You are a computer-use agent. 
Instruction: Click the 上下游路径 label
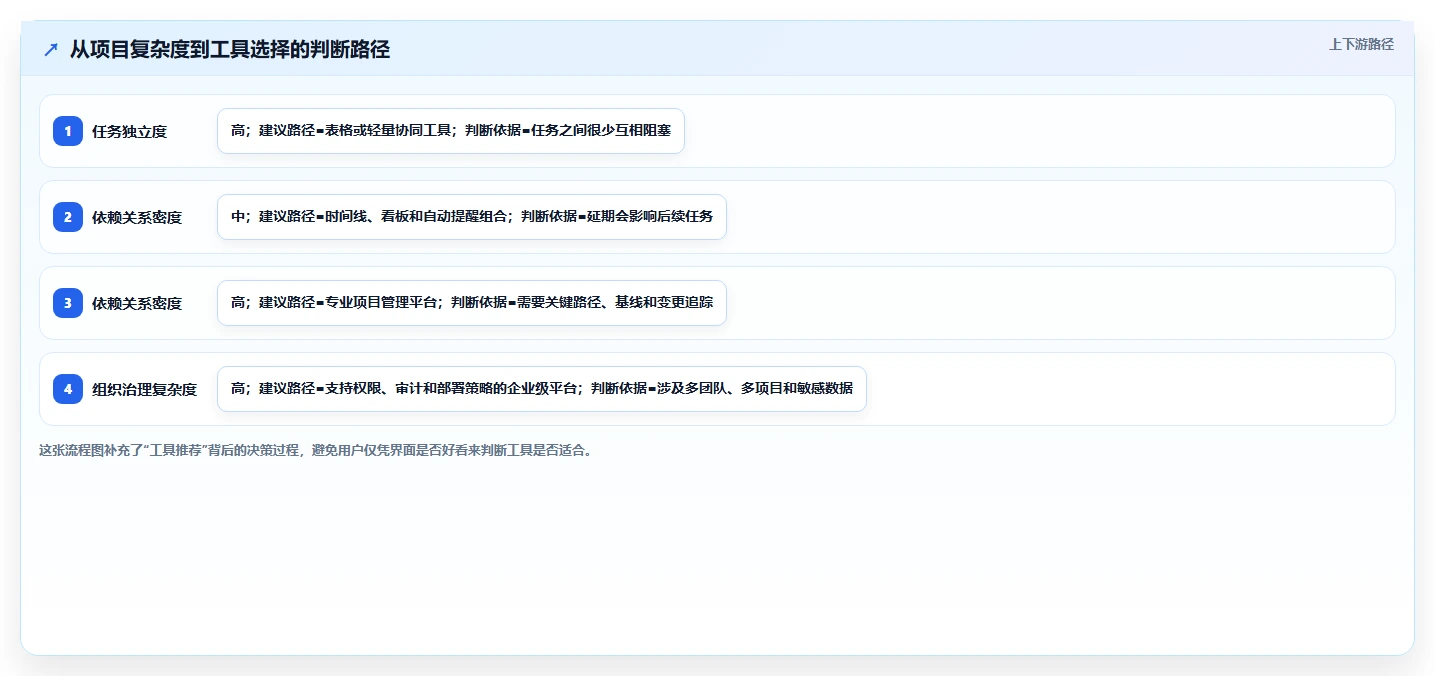click(x=1360, y=45)
